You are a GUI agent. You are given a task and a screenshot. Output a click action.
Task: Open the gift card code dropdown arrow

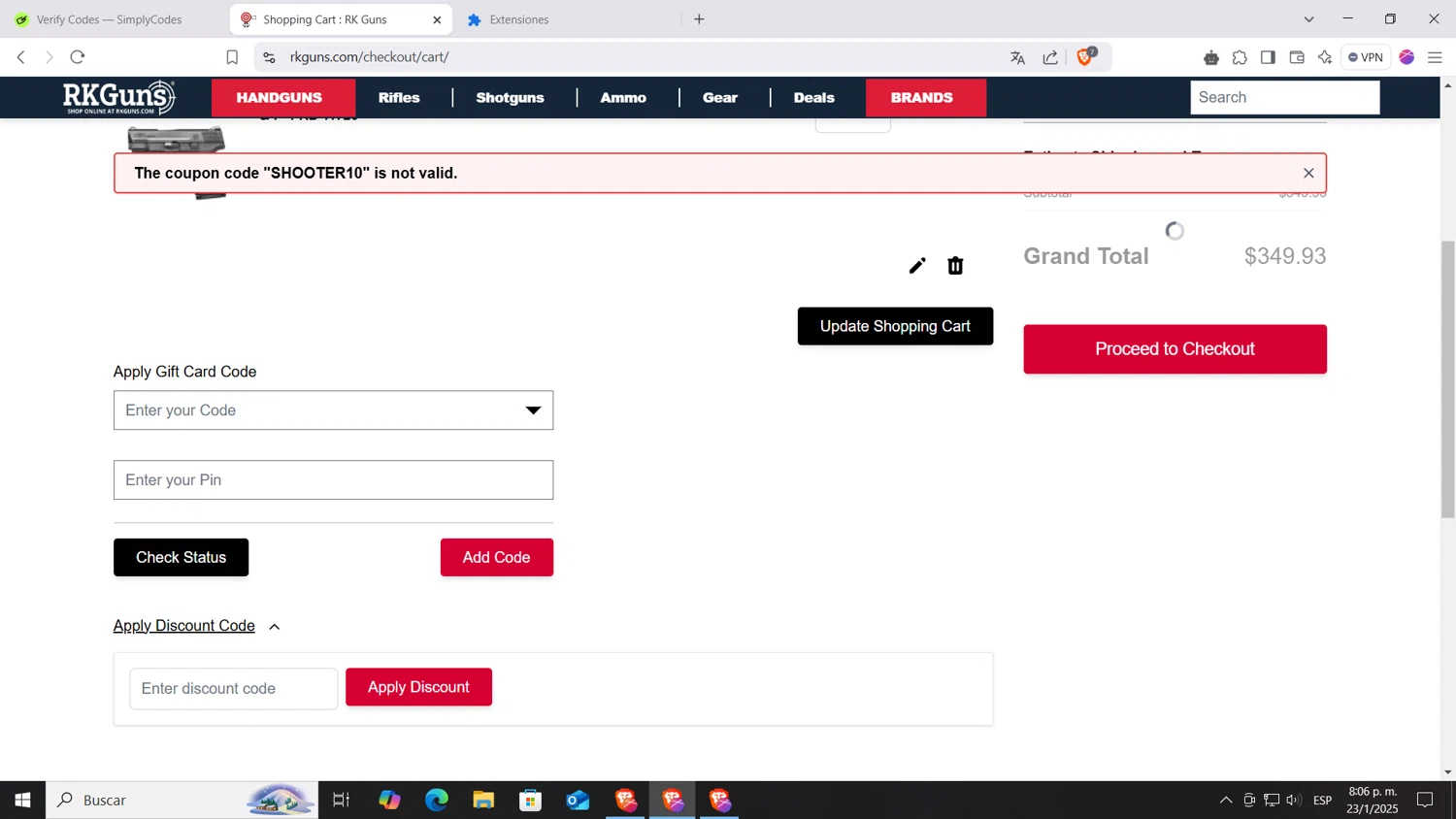[533, 410]
